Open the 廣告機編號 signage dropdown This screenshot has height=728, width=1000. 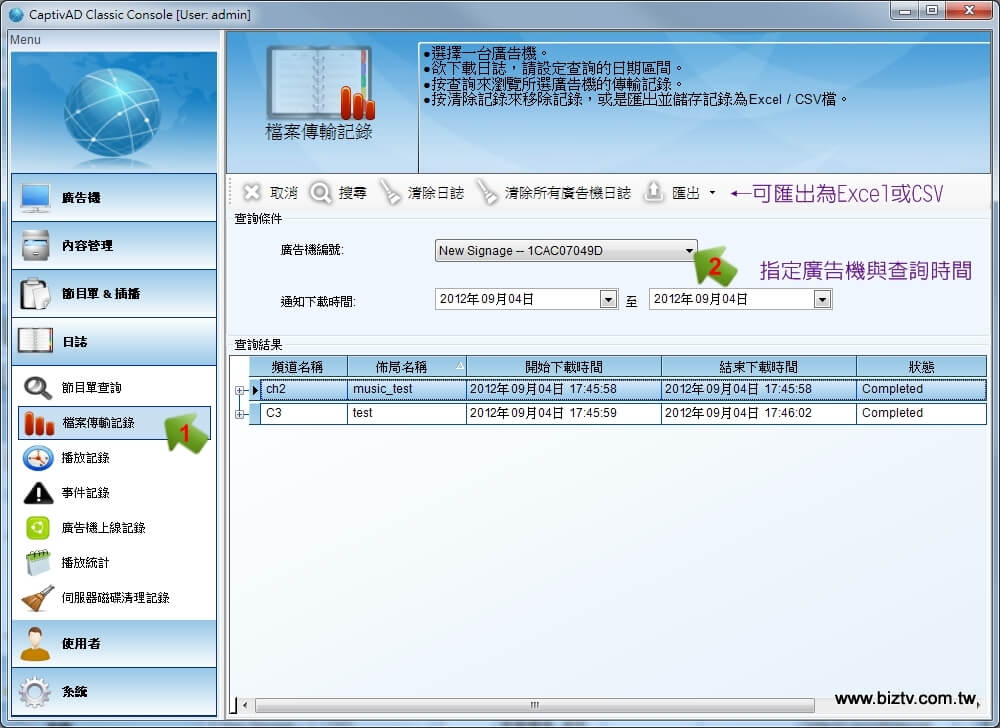tap(689, 251)
